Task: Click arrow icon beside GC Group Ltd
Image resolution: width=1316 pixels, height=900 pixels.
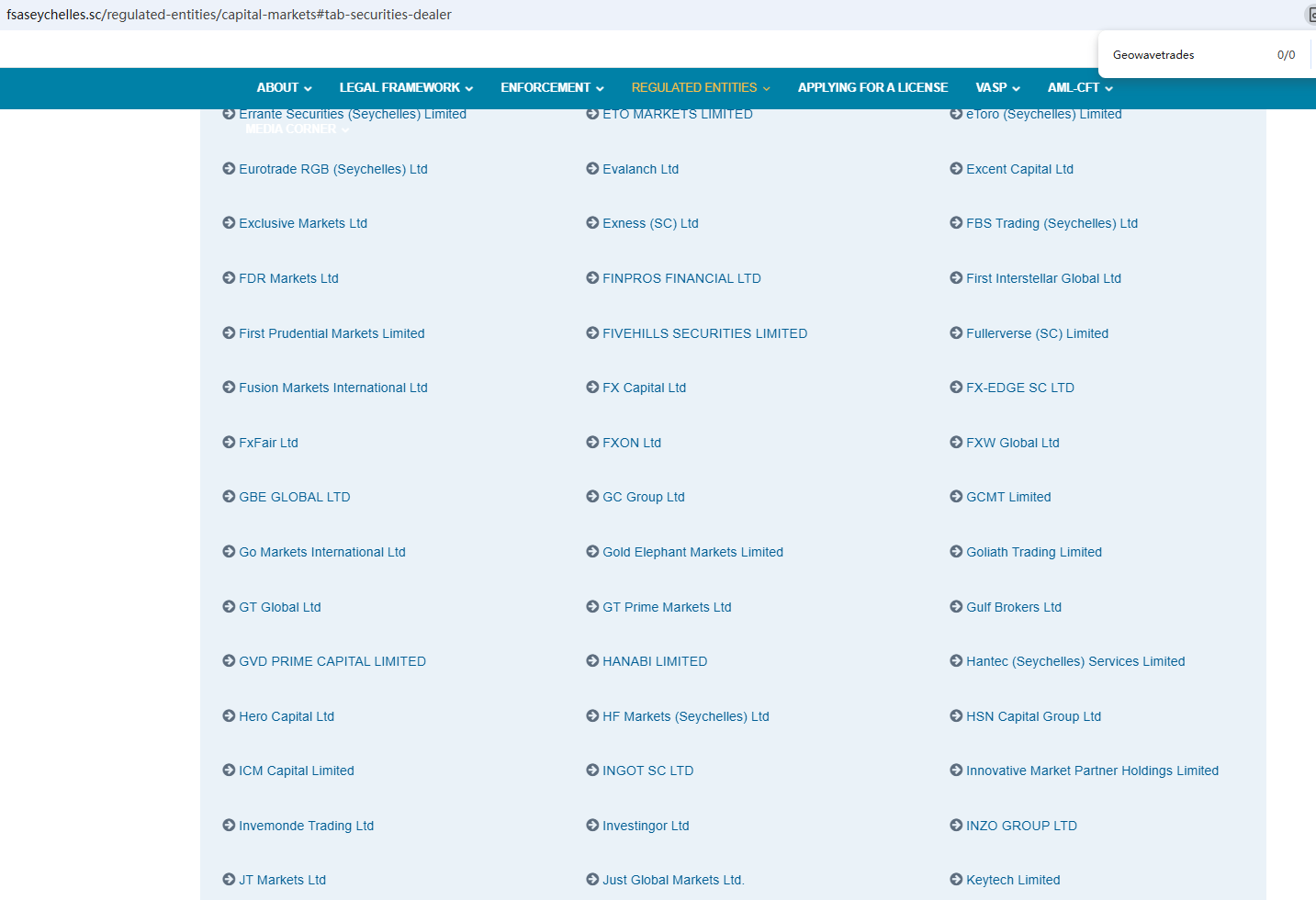Action: pyautogui.click(x=592, y=497)
